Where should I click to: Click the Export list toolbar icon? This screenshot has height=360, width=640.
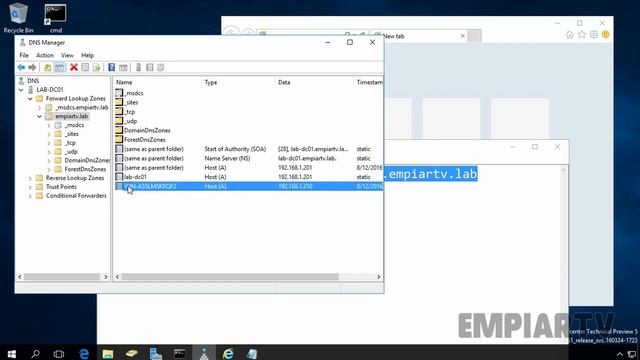96,67
